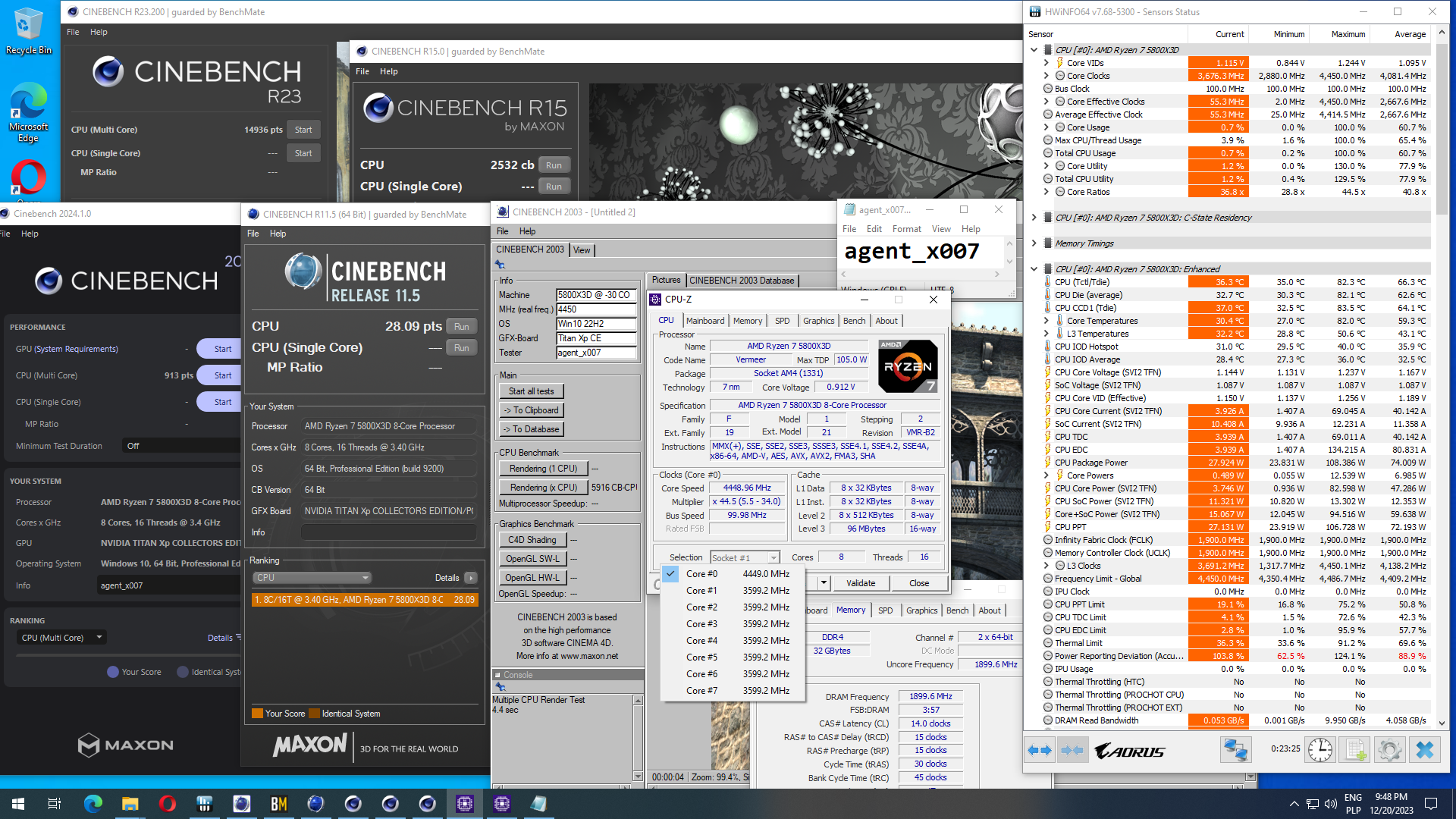The width and height of the screenshot is (1456, 819).
Task: Open HWiNFO sensor settings gear icon
Action: pos(1389,750)
